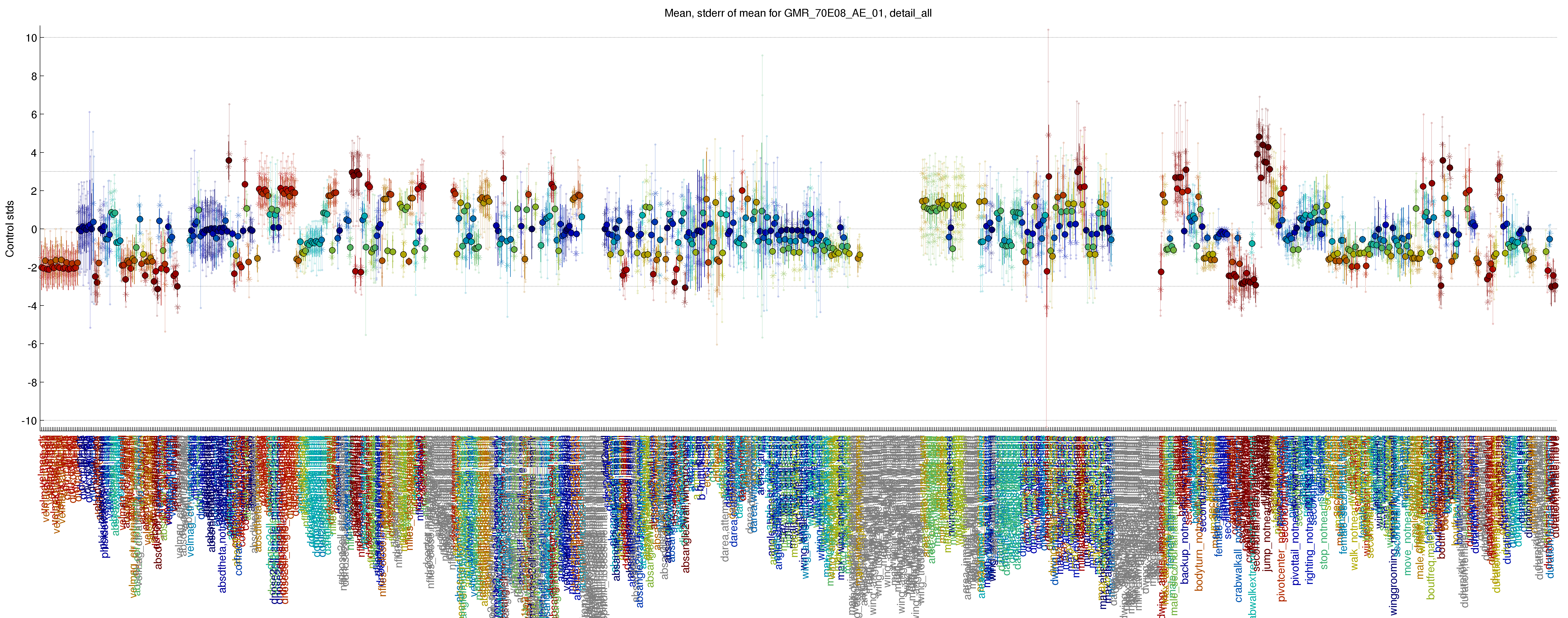Click the y-axis tick label '-8'
The width and height of the screenshot is (1568, 618).
pos(32,383)
